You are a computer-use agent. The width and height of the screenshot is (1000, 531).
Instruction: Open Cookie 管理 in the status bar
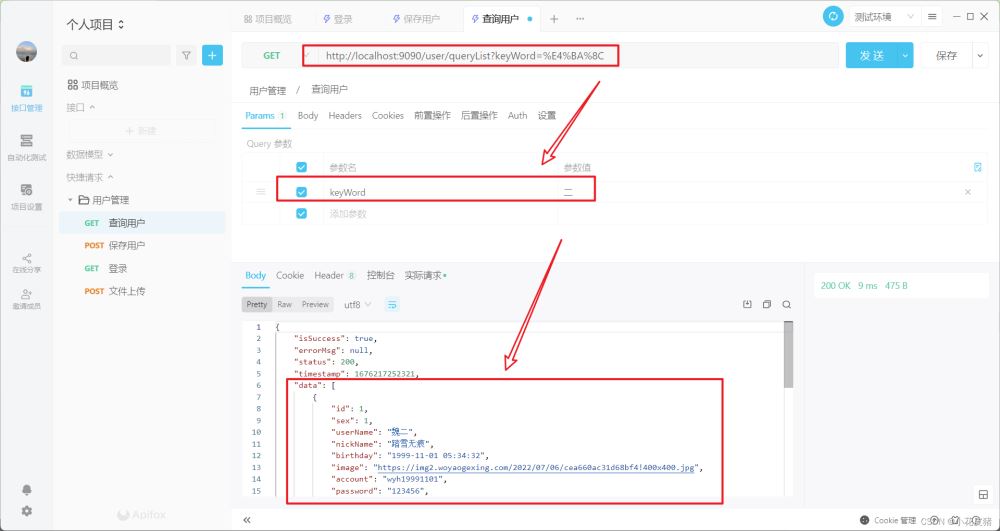tap(888, 520)
